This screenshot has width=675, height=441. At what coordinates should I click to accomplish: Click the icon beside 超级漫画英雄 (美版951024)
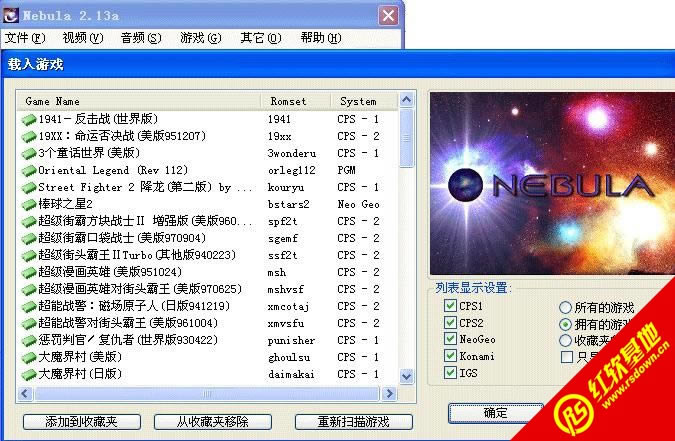[29, 272]
